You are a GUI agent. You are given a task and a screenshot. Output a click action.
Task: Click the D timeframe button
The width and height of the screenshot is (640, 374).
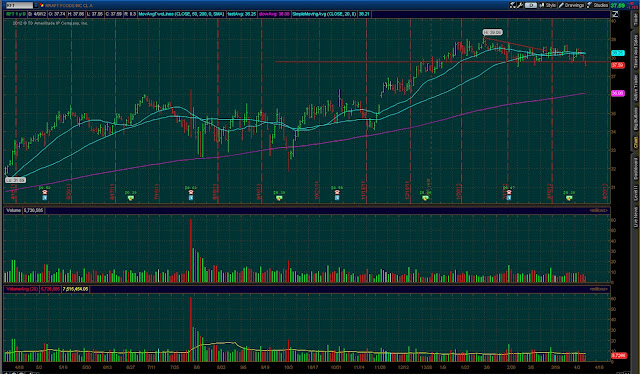[x=531, y=5]
